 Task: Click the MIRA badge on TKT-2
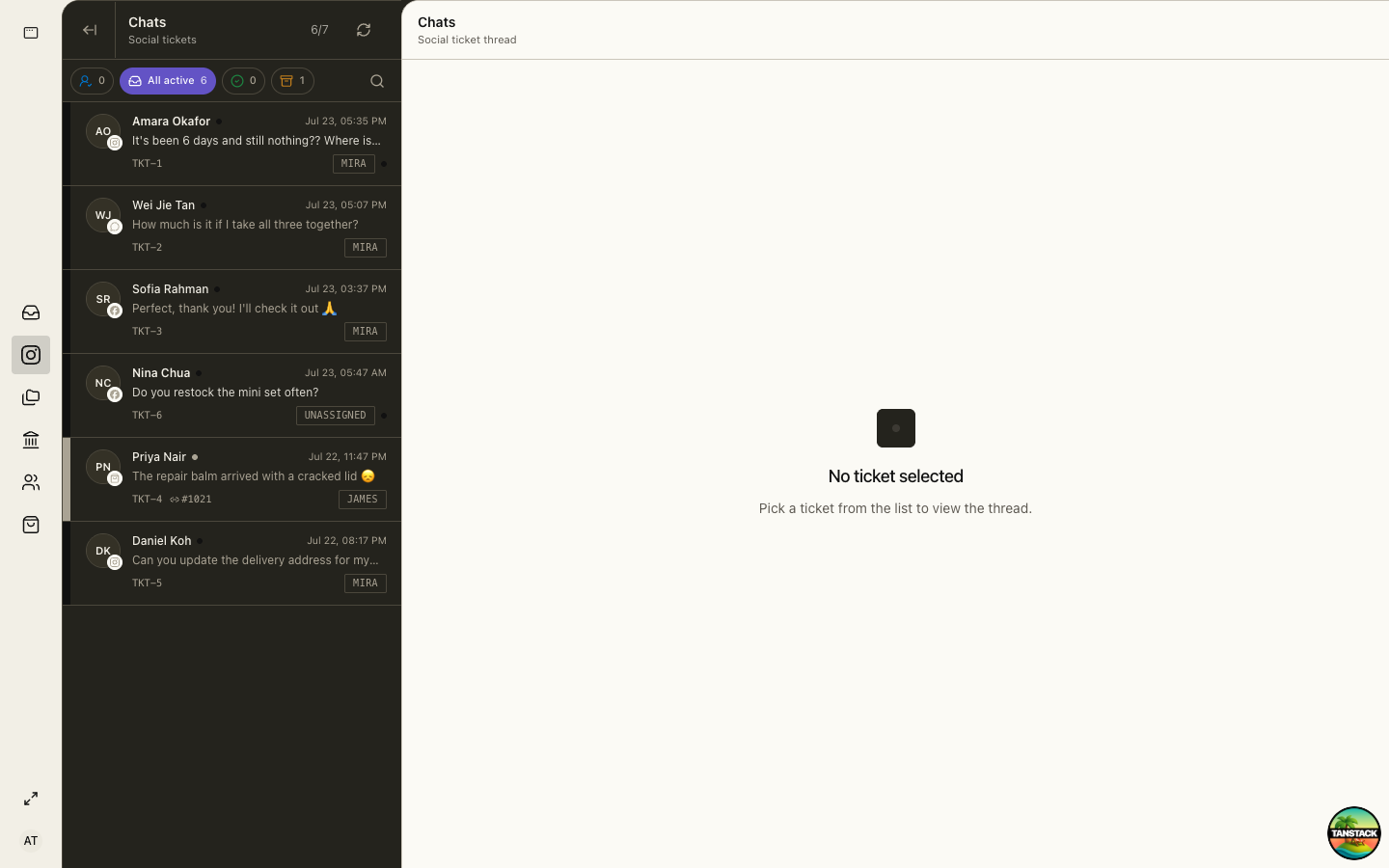point(366,248)
